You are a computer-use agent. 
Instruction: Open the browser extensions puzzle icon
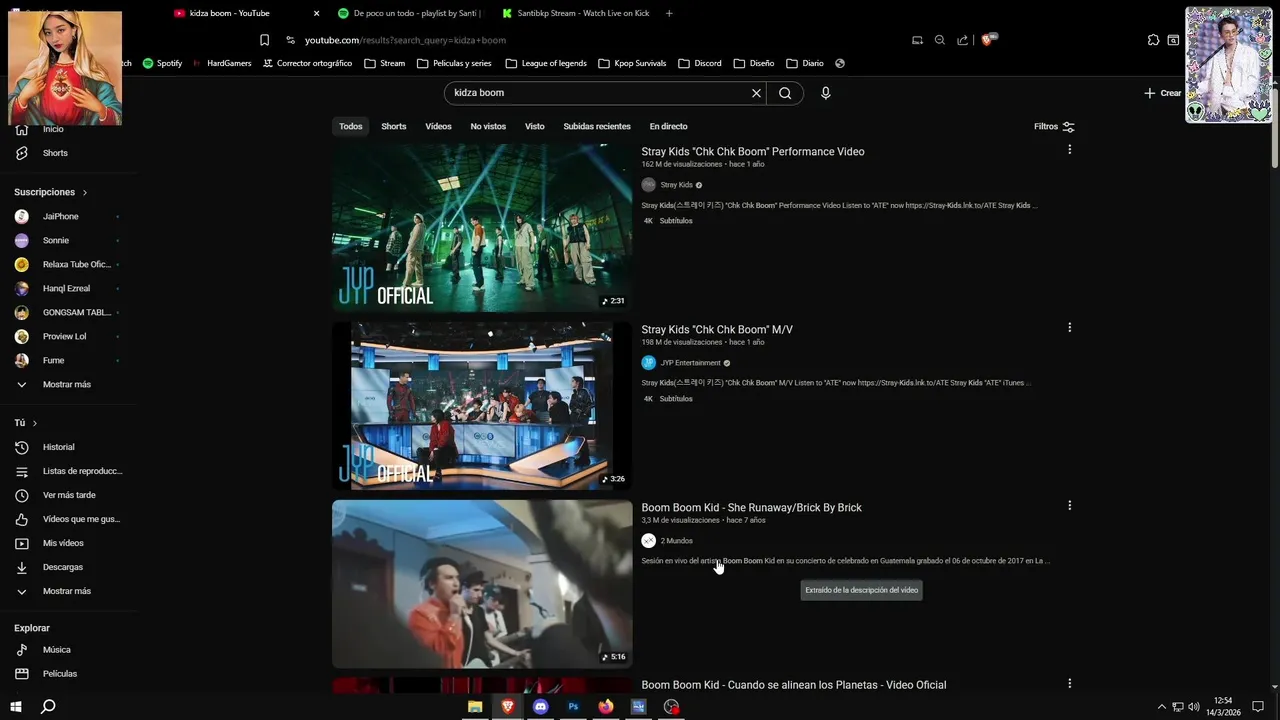[x=1153, y=40]
